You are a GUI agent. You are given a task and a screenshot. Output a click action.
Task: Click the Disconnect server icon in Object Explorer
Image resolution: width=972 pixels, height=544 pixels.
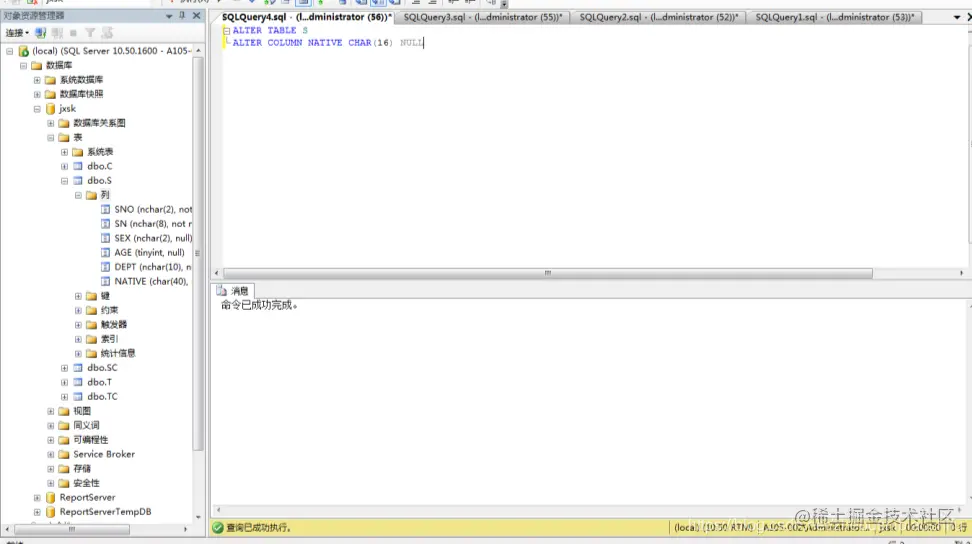(x=57, y=33)
